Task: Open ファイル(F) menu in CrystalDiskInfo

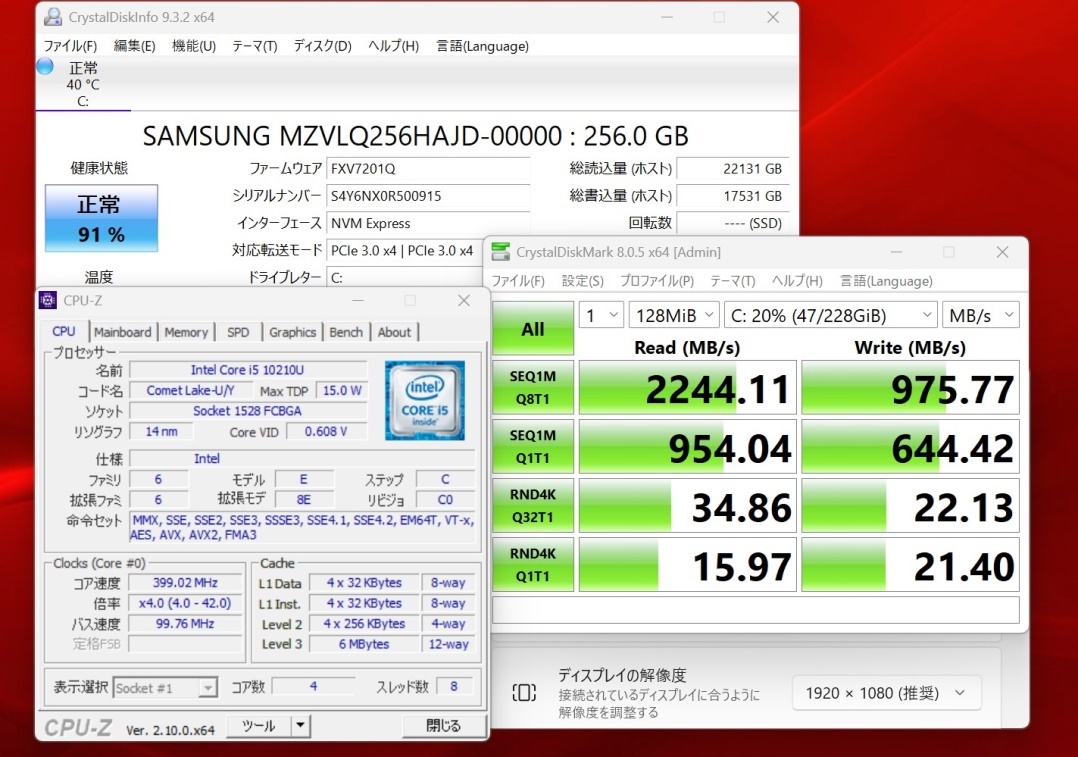Action: 70,46
